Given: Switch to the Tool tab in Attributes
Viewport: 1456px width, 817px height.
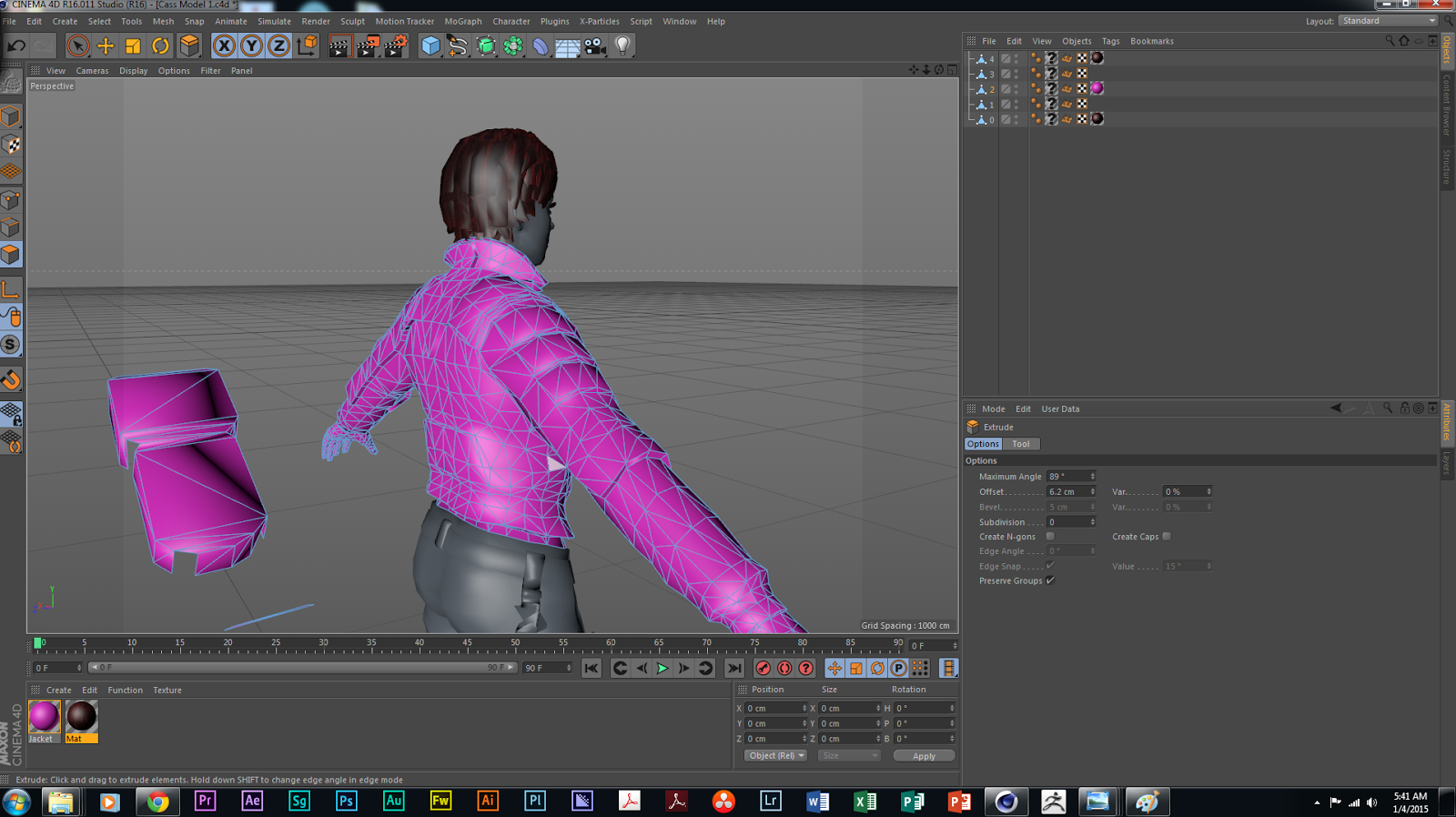Looking at the screenshot, I should [x=1020, y=444].
